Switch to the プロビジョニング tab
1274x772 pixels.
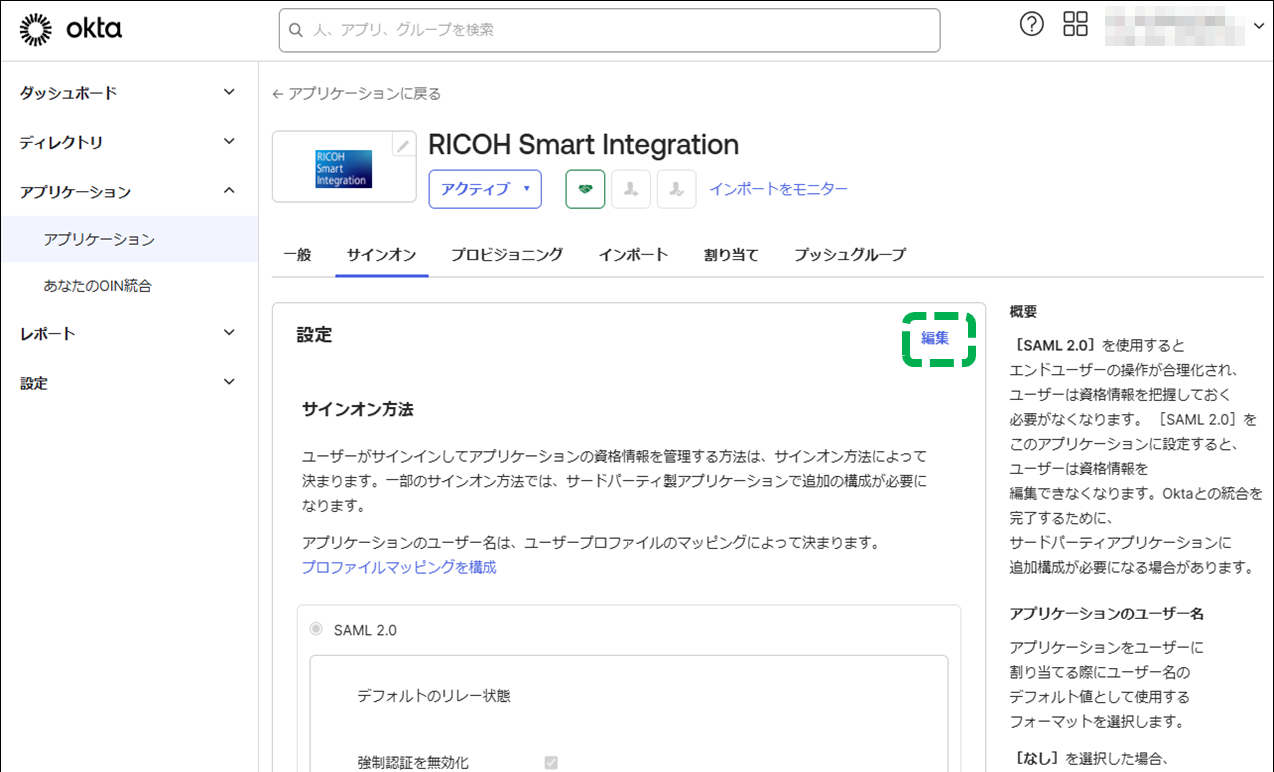[x=507, y=254]
